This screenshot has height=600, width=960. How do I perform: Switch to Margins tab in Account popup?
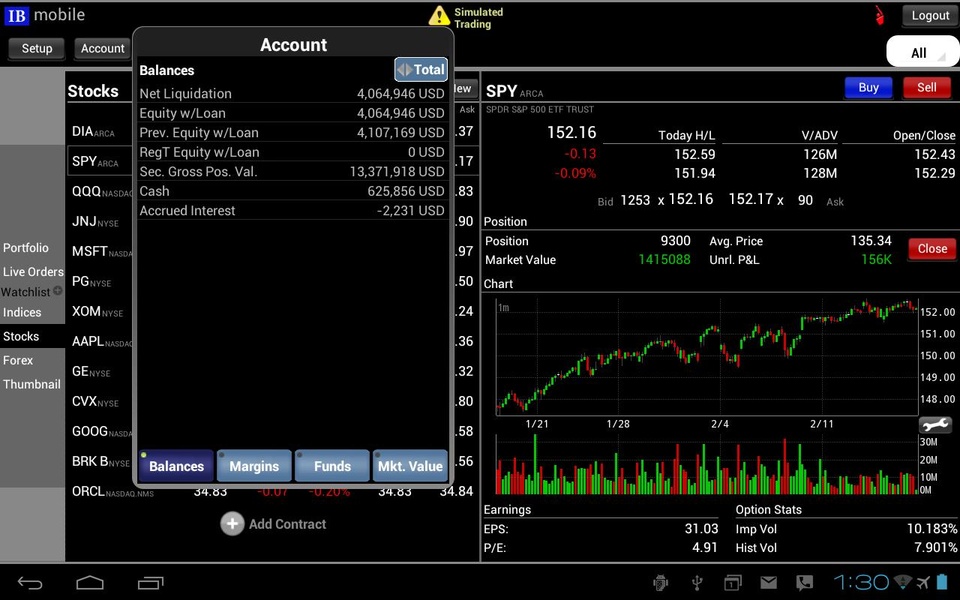pos(254,466)
